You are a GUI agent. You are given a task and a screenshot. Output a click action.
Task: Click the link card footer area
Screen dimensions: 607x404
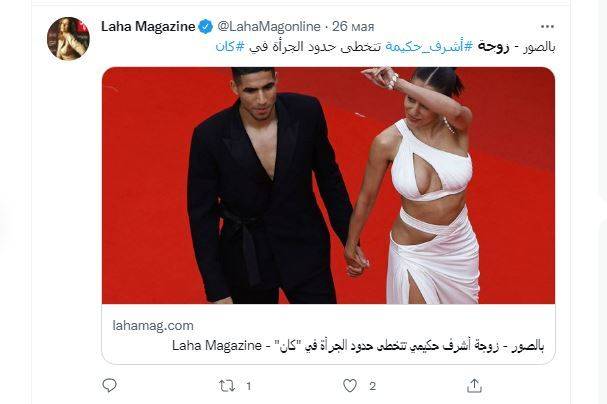328,334
